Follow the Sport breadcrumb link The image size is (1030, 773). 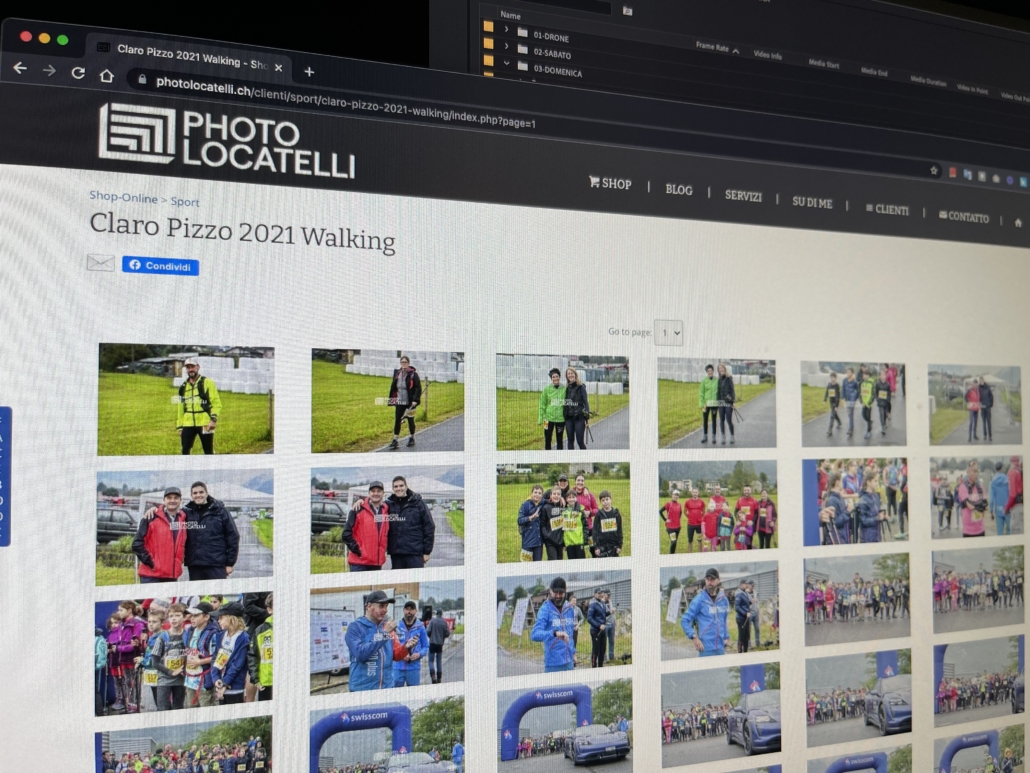(185, 202)
